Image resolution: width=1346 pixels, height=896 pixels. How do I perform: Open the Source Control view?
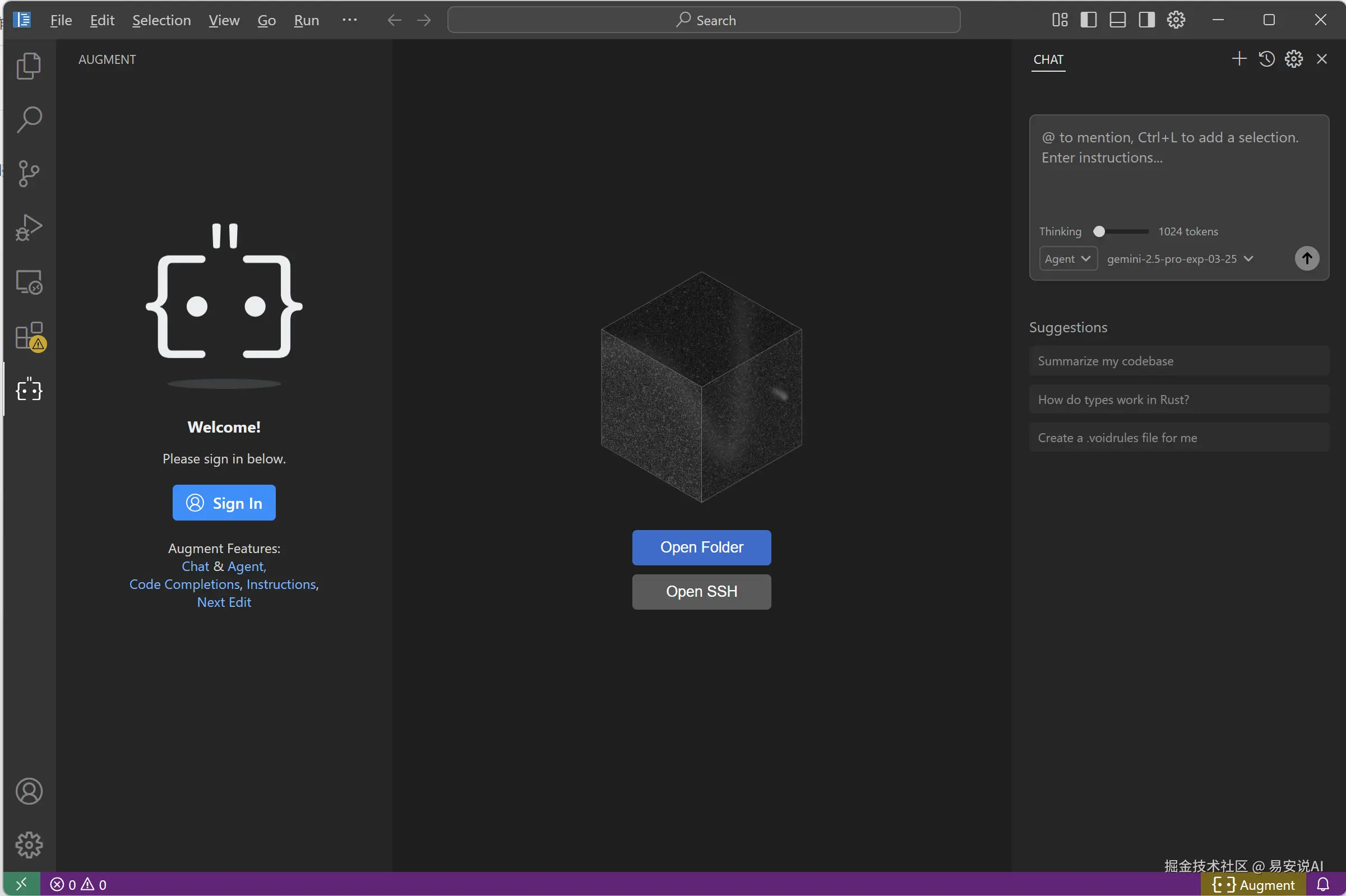[29, 173]
